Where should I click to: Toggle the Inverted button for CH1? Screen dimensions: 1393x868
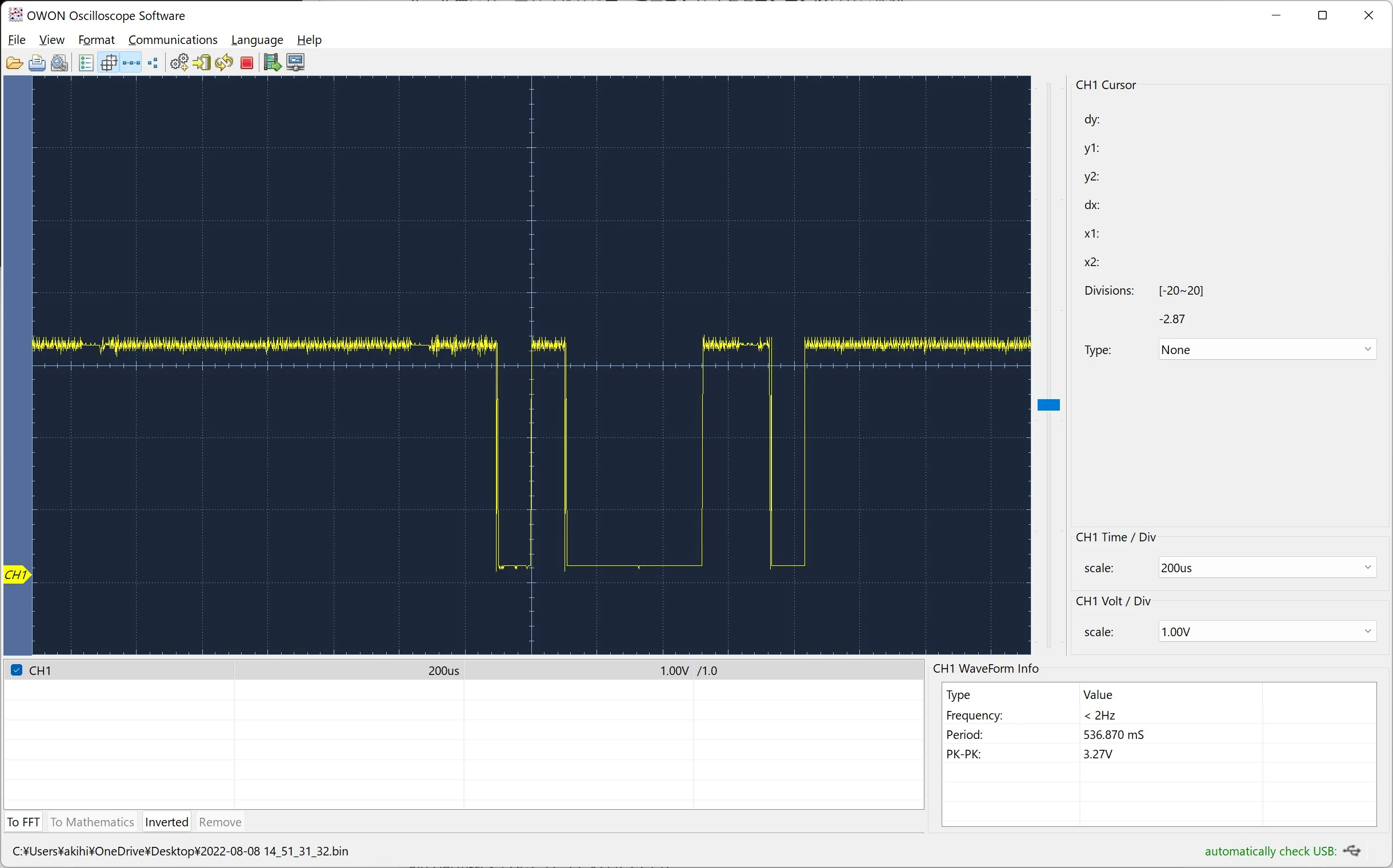tap(167, 822)
